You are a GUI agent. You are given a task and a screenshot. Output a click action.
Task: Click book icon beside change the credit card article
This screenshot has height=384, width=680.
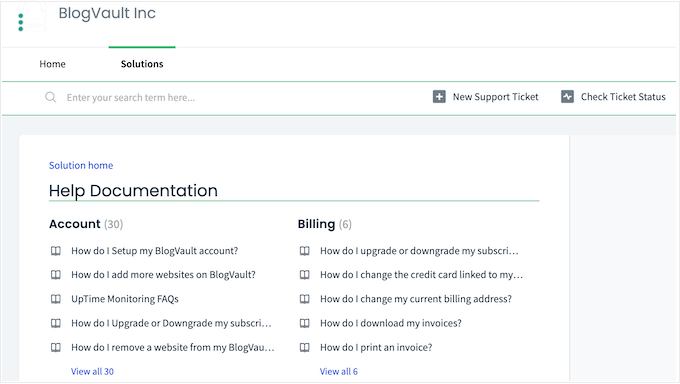click(305, 275)
